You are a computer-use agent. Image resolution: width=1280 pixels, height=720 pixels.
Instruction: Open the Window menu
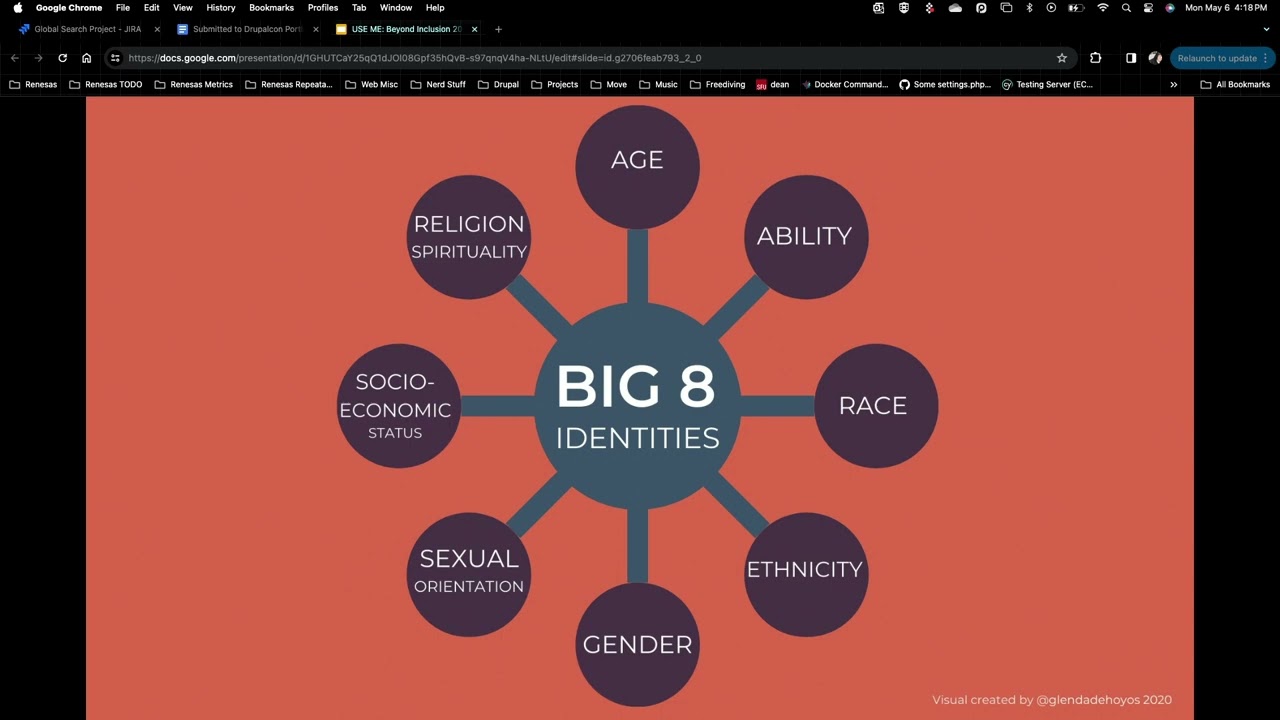396,7
